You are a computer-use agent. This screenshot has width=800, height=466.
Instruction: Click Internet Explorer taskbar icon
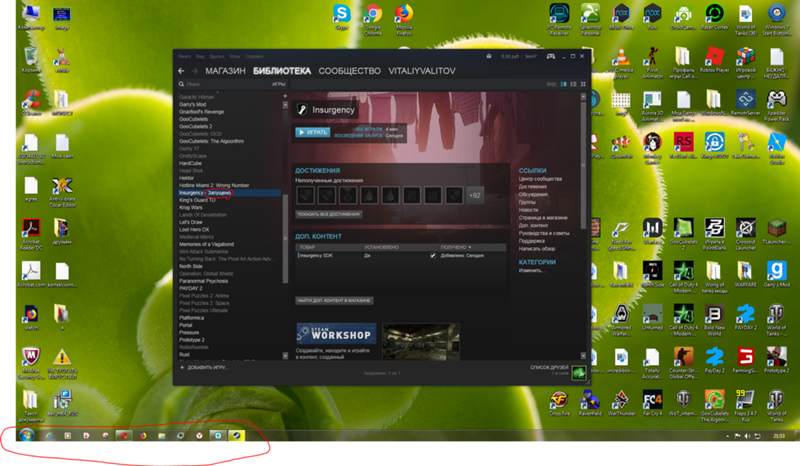click(x=49, y=435)
